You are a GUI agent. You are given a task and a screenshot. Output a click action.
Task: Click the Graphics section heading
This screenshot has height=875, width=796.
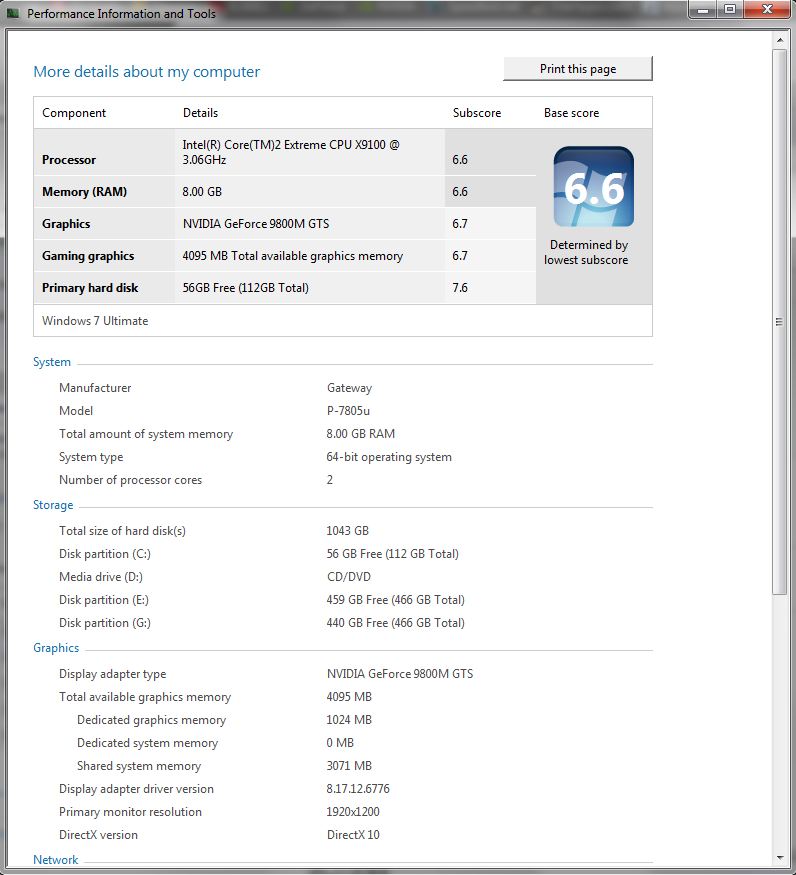(x=56, y=648)
